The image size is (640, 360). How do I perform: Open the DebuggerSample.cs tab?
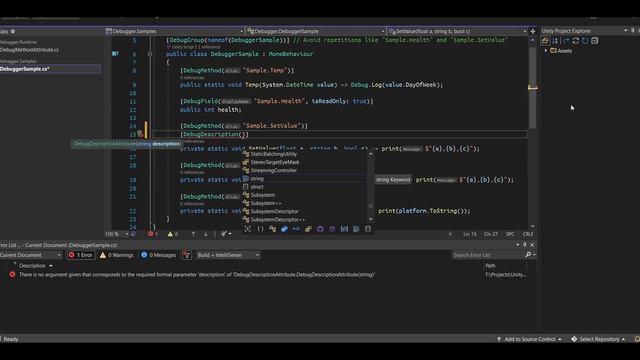(50, 69)
